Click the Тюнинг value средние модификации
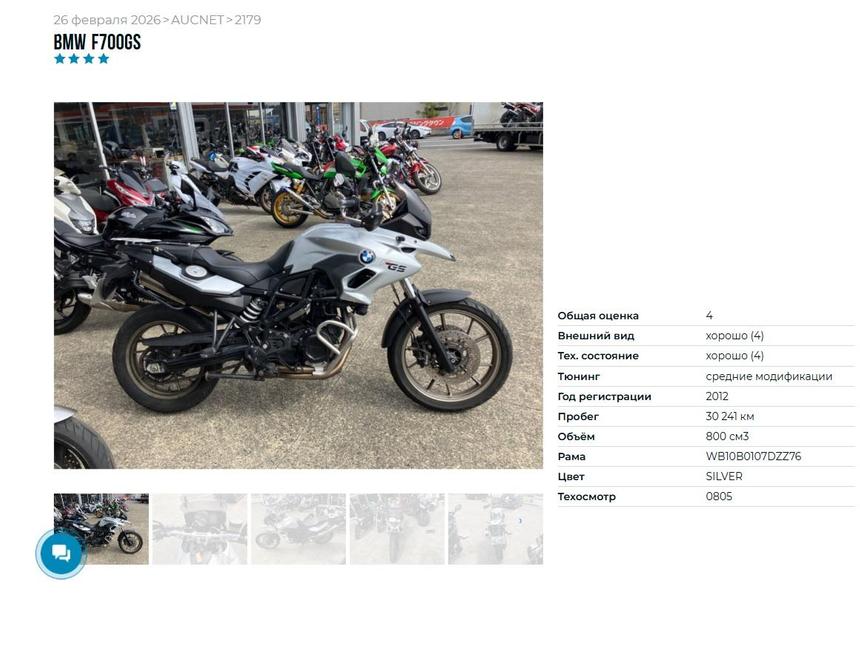The height and width of the screenshot is (651, 860). [769, 376]
